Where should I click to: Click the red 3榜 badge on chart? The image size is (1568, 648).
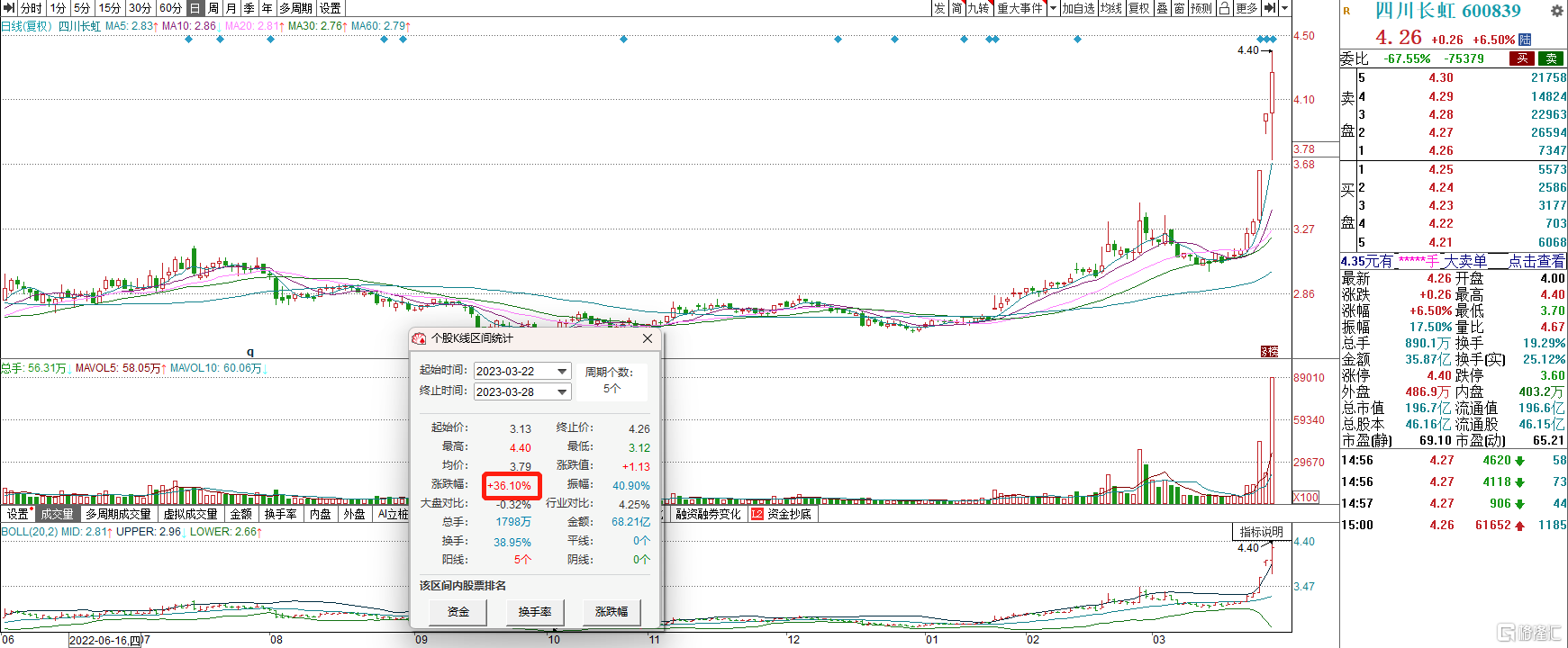[x=1269, y=351]
